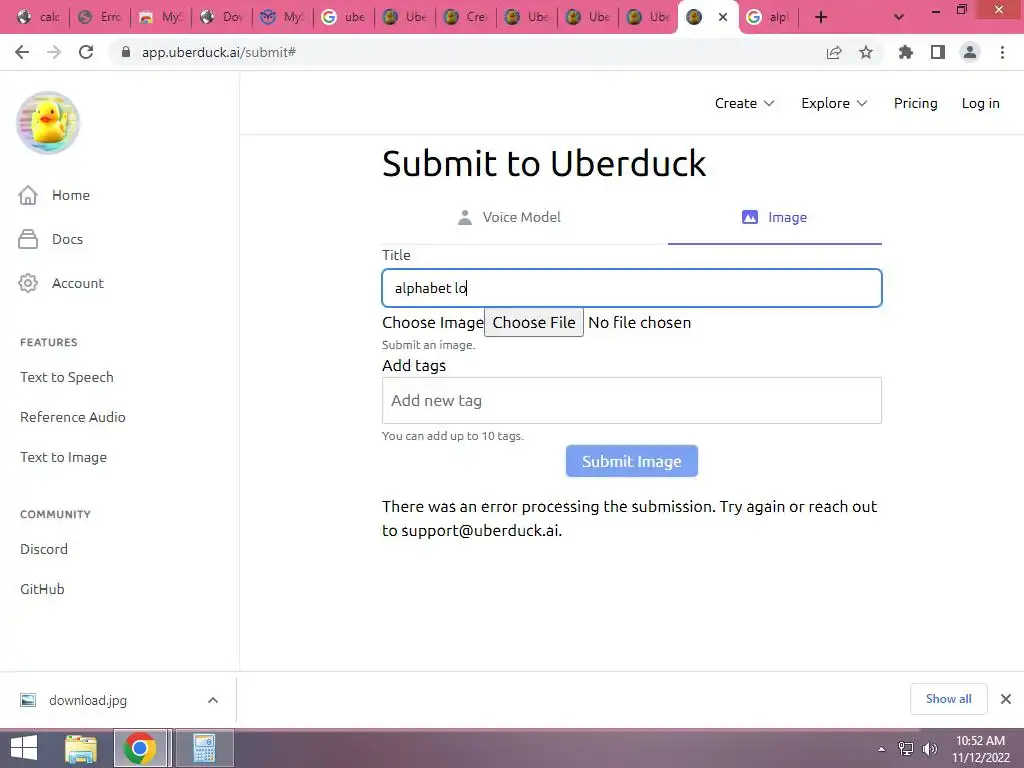Image resolution: width=1024 pixels, height=768 pixels.
Task: Open download.jpg from downloads bar
Action: (88, 700)
